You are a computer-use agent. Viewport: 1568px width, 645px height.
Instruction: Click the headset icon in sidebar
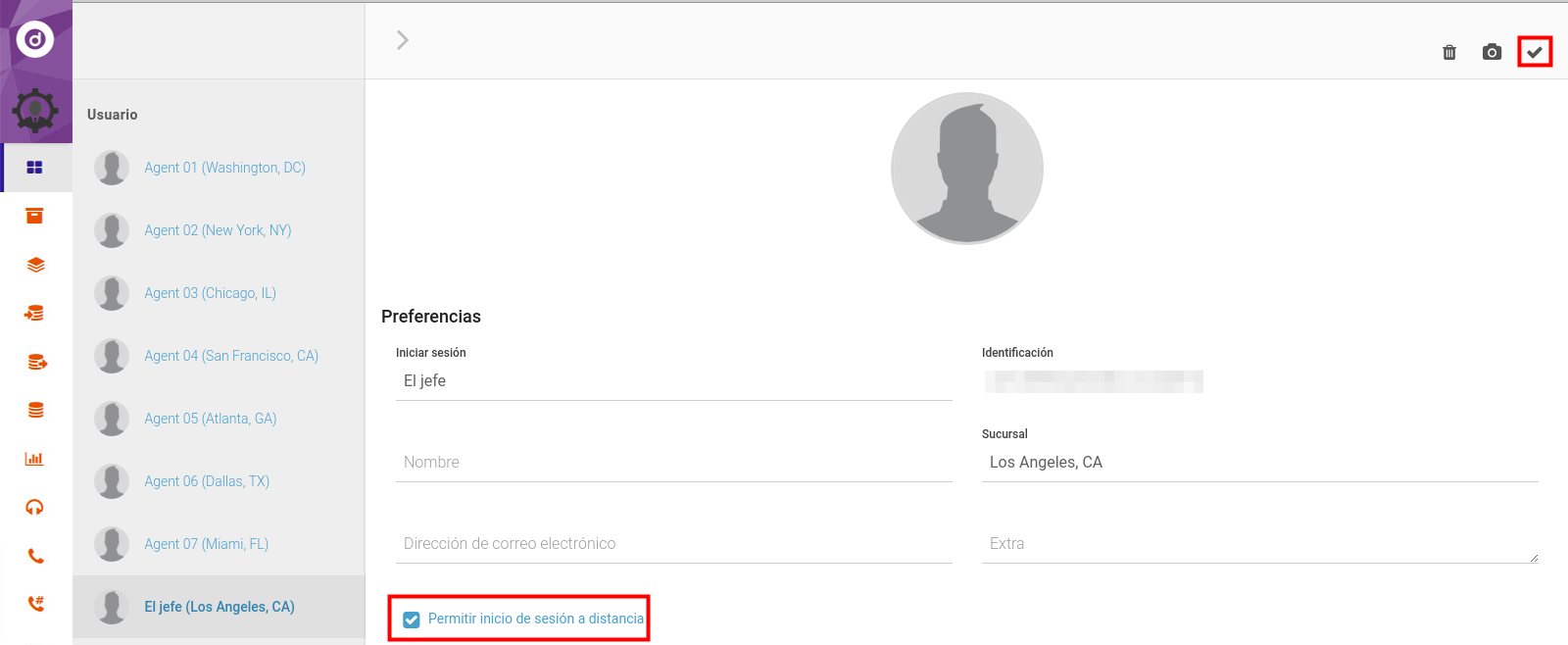[x=35, y=507]
